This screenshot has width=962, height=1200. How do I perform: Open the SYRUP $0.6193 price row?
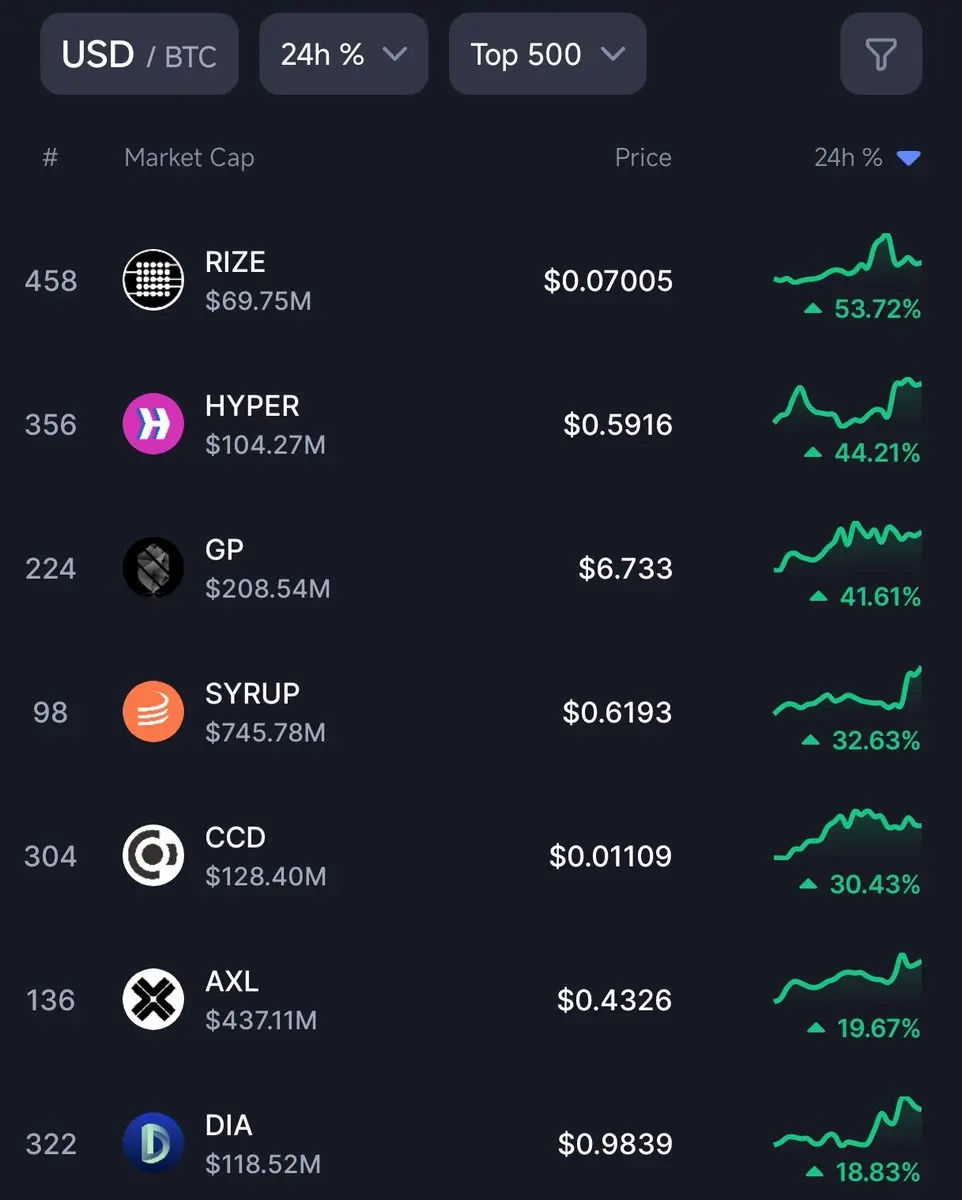tap(481, 712)
